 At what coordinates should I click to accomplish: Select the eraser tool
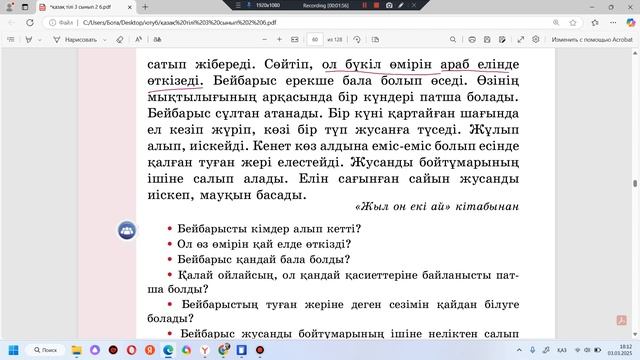(120, 40)
